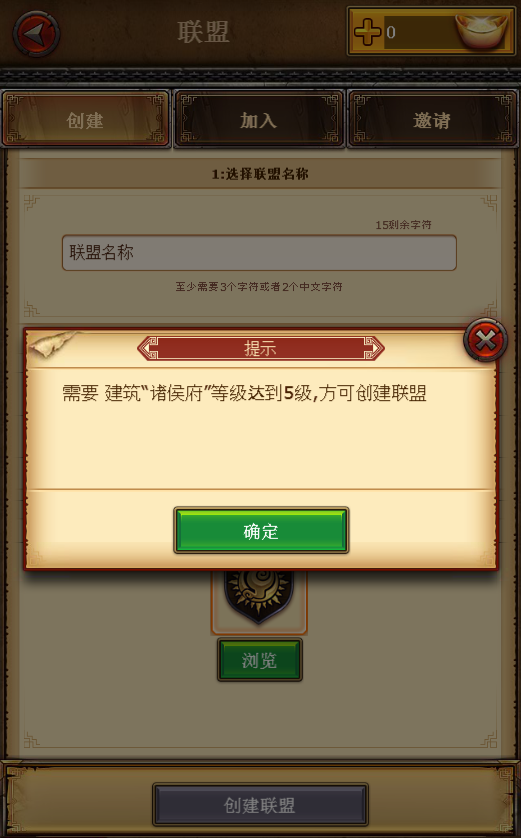Click the 创建联盟 button at bottom
Viewport: 521px width, 838px height.
pos(260,805)
